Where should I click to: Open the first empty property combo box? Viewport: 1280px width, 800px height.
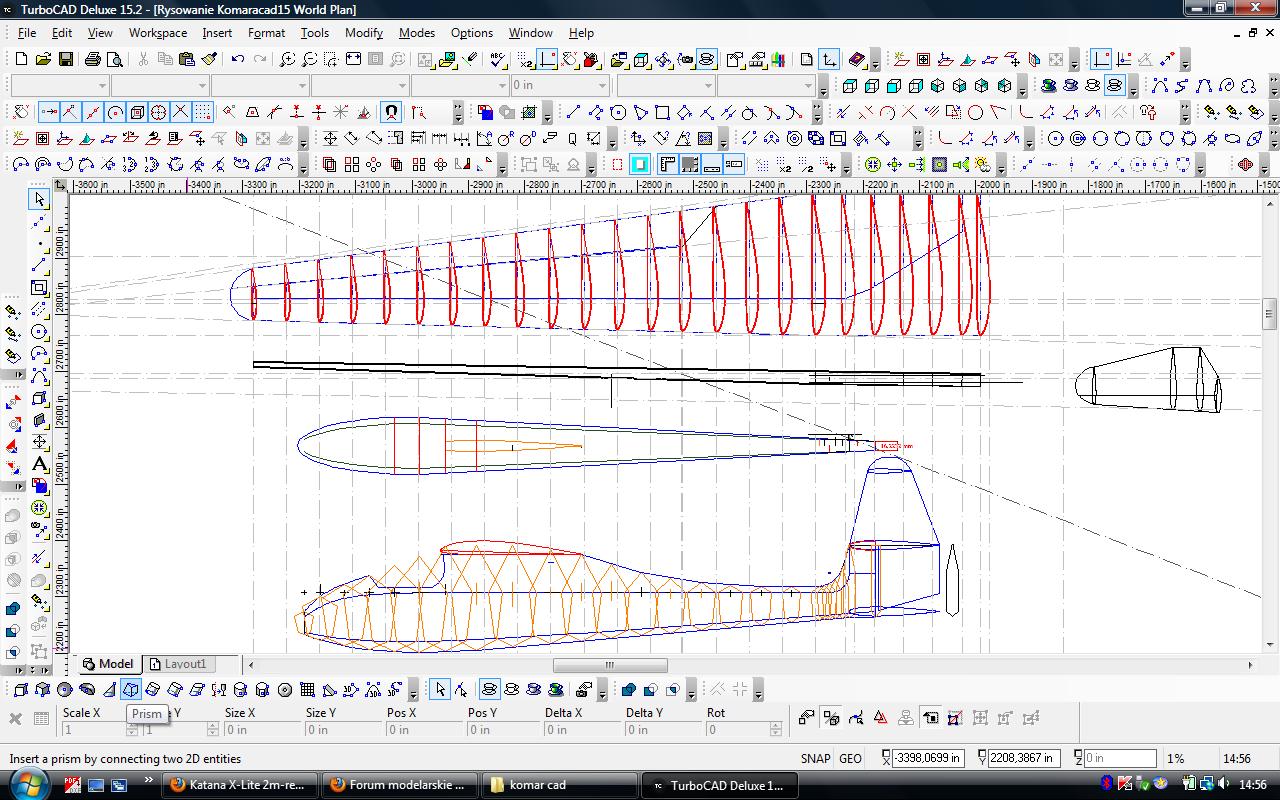coord(58,86)
